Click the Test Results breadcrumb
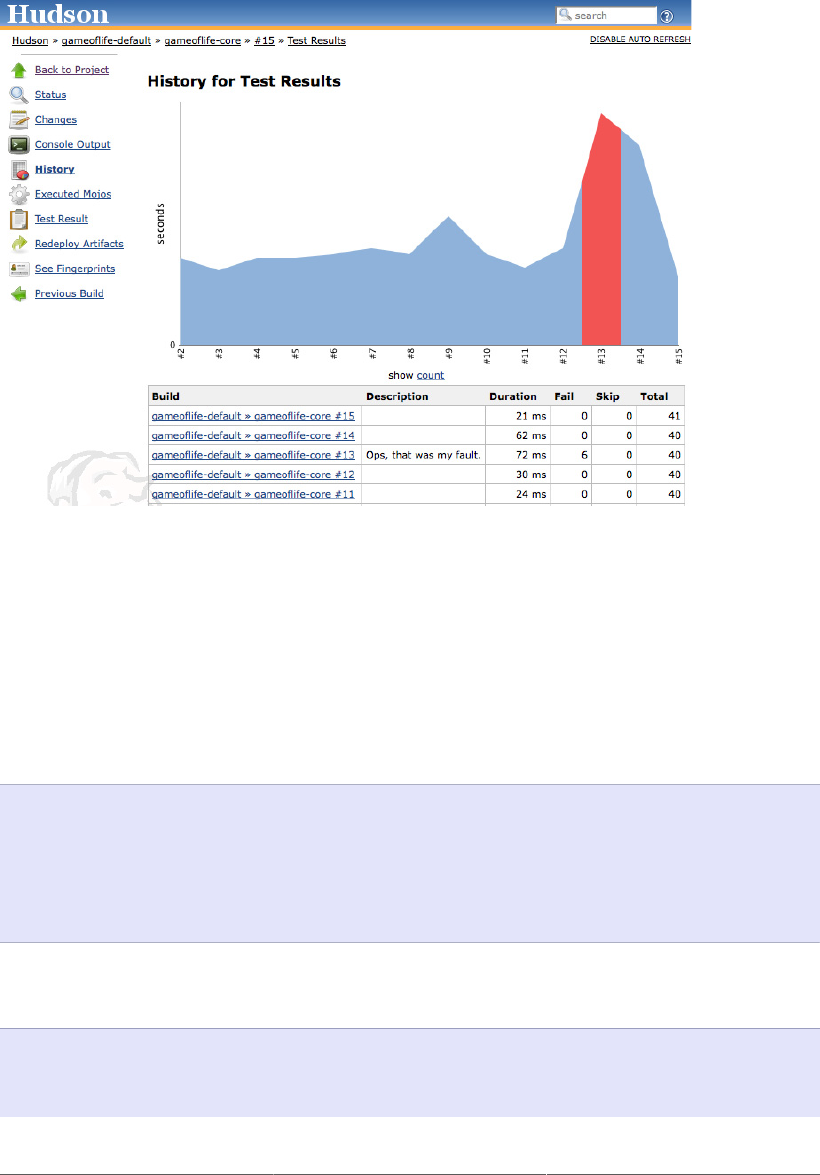Viewport: 820px width, 1175px height. click(316, 40)
